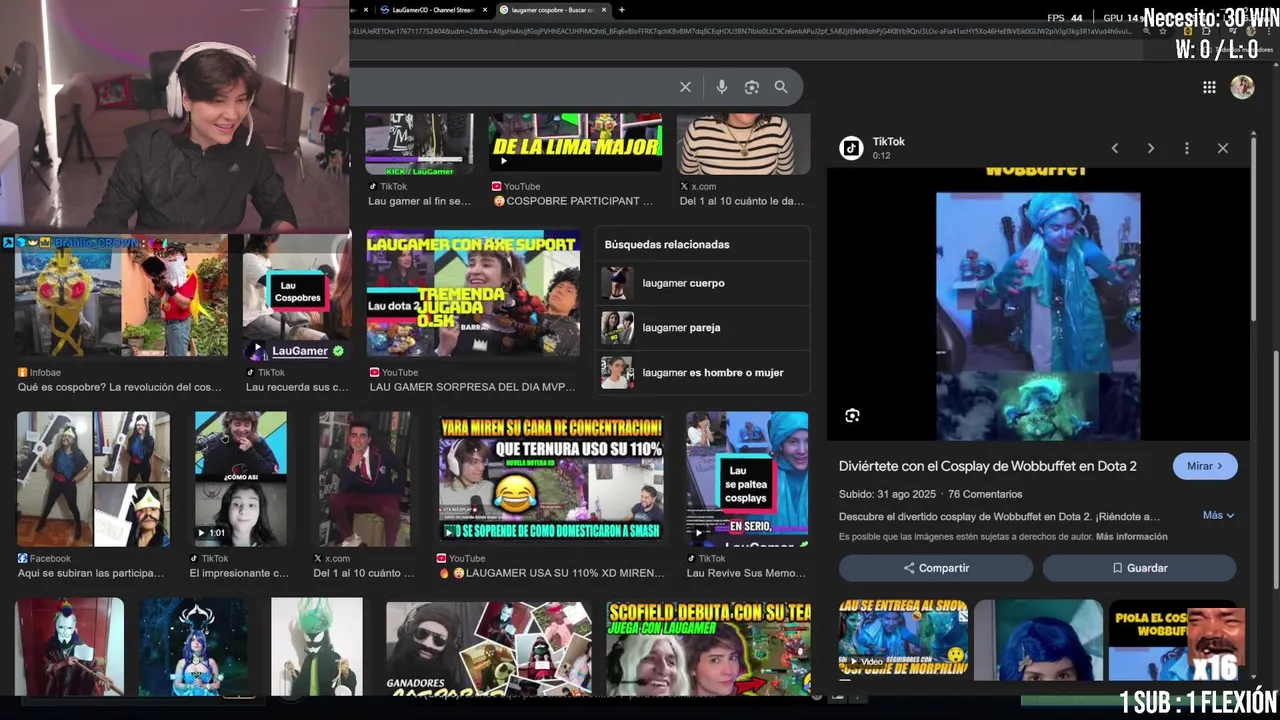Open Lau Cospobres TikTok thumbnail
Image resolution: width=1280 pixels, height=720 pixels.
(297, 297)
